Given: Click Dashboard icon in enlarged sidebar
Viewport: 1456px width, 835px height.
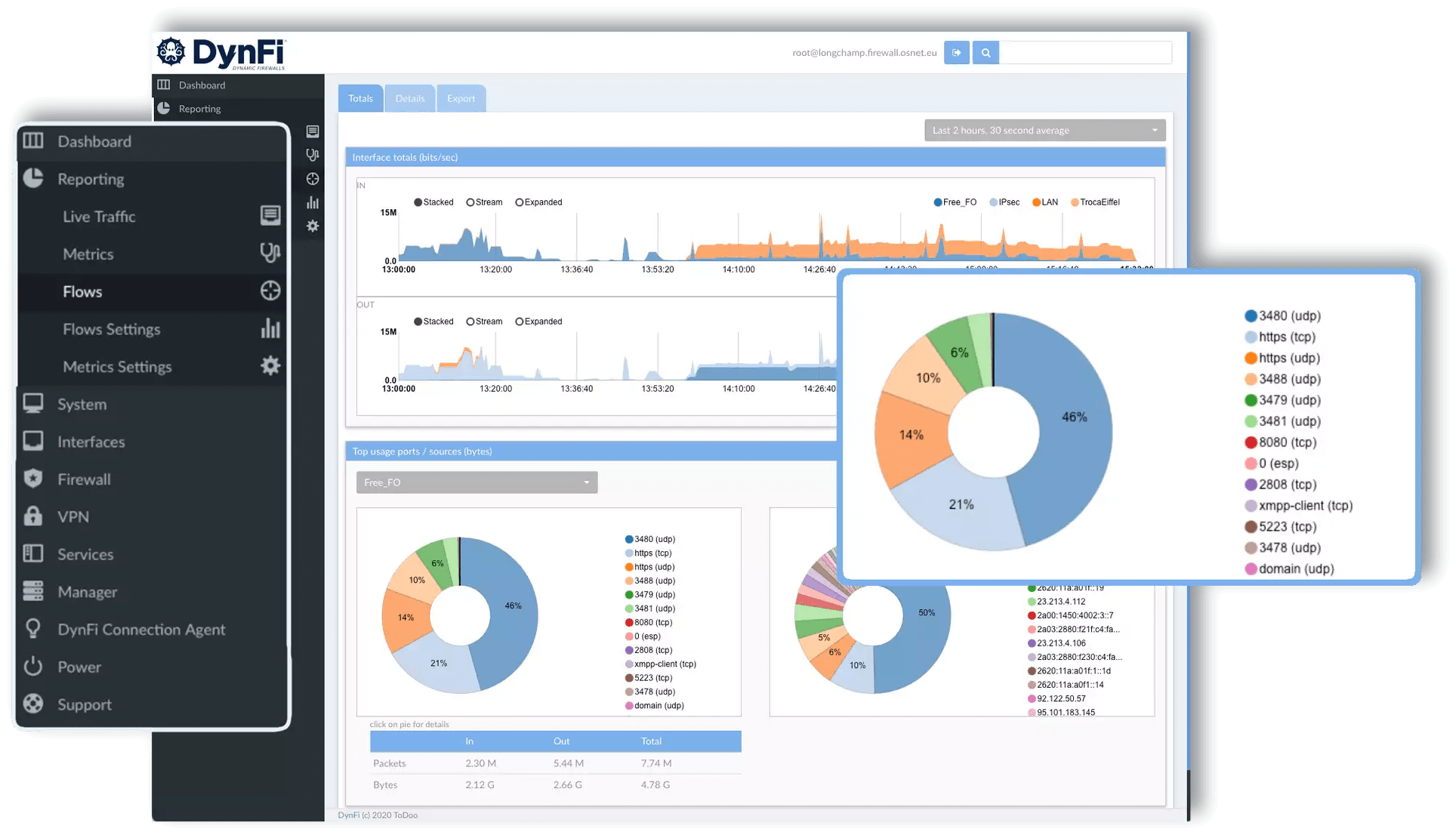Looking at the screenshot, I should [x=33, y=141].
